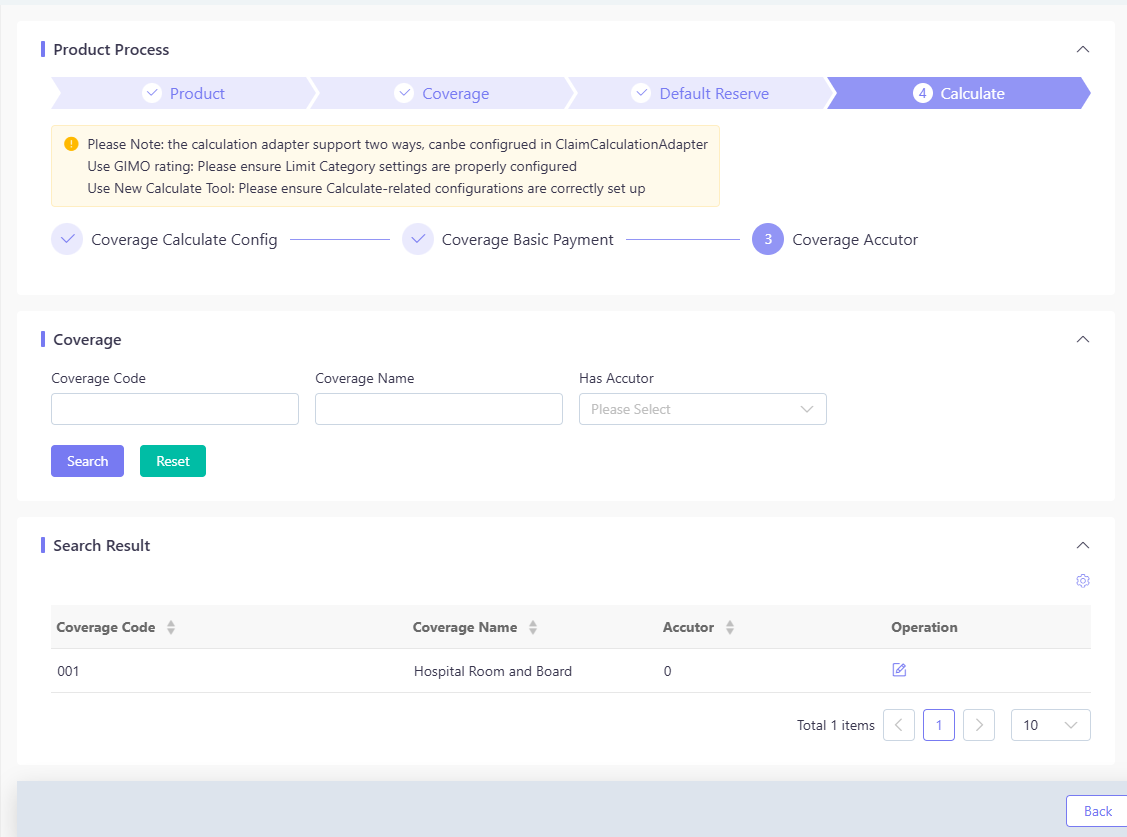Click the Coverage Accutor step label
1127x837 pixels.
click(855, 240)
